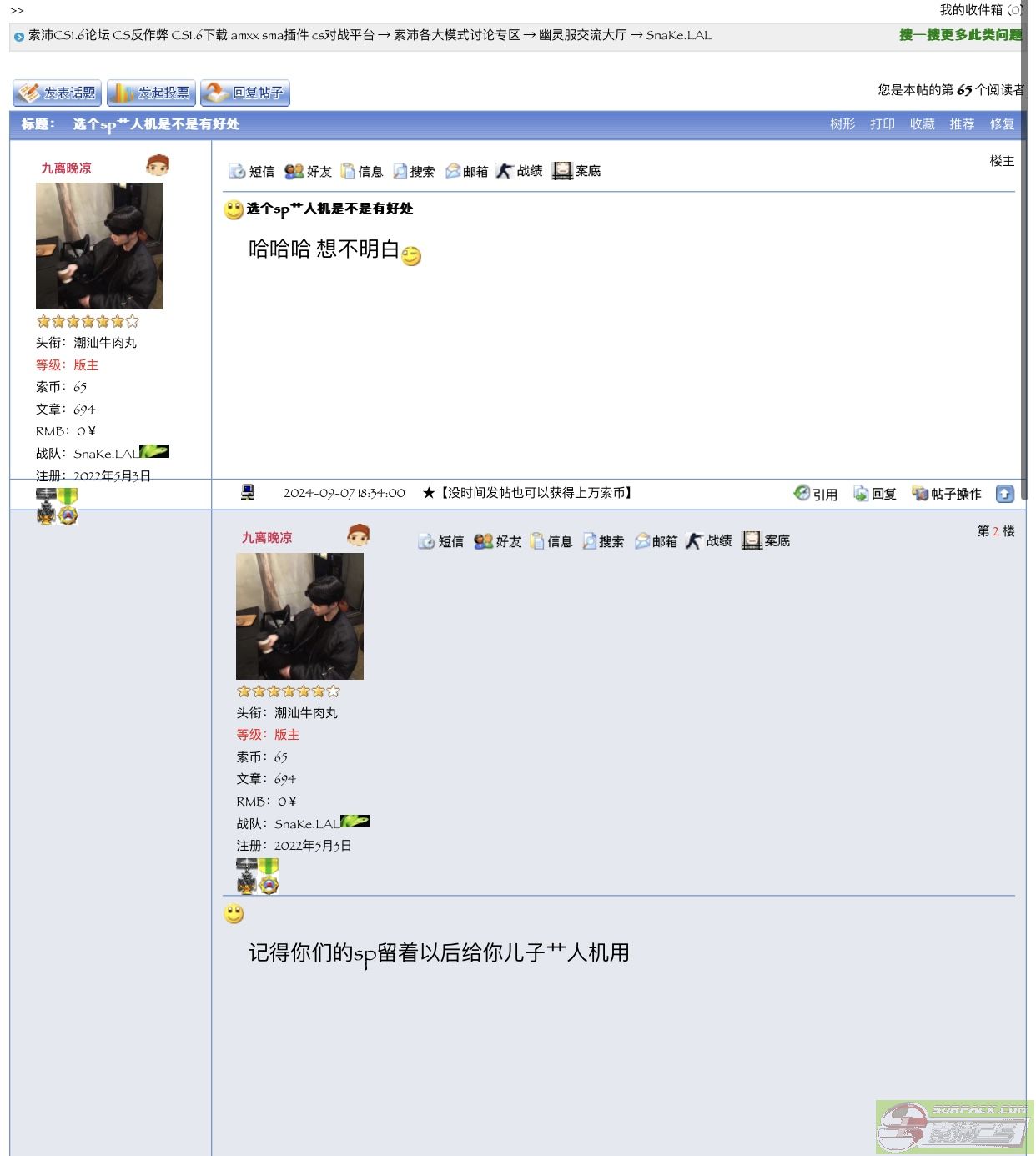
Task: Click the first post's user avatar photo
Action: click(99, 246)
